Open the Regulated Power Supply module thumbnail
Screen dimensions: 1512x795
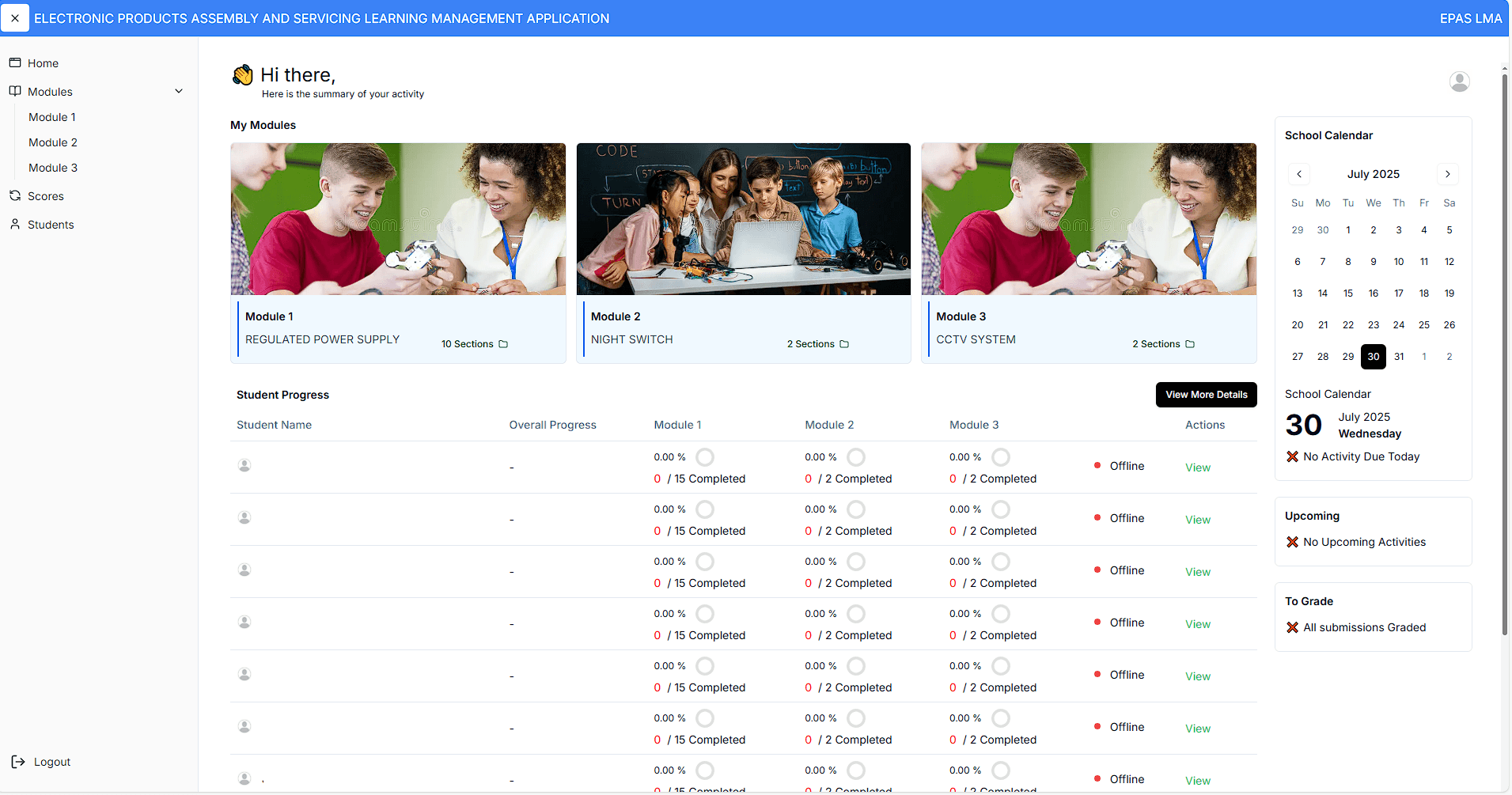point(398,219)
